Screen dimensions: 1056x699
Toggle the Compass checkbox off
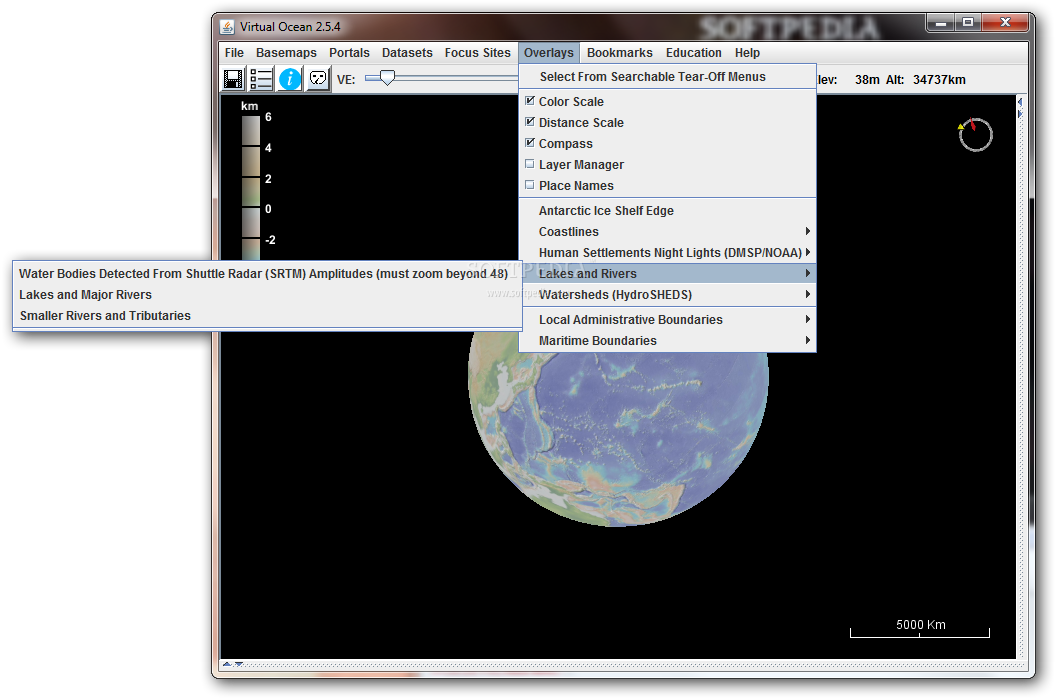tap(530, 143)
